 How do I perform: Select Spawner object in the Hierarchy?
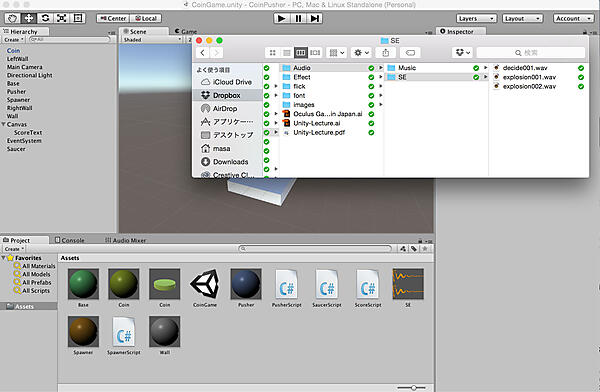18,100
